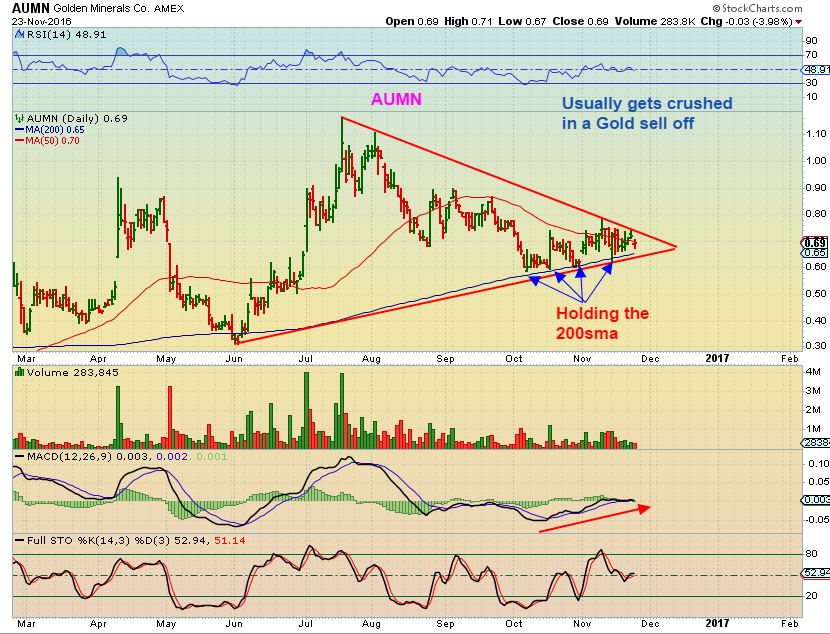Click the MACD legend line marker
830x634 pixels.
(20, 456)
